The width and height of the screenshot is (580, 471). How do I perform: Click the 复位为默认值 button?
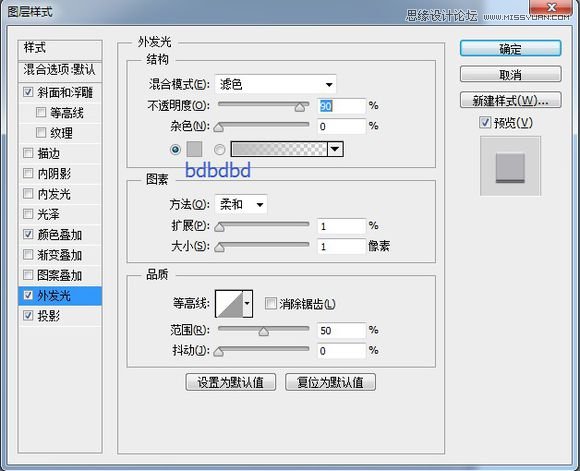330,382
